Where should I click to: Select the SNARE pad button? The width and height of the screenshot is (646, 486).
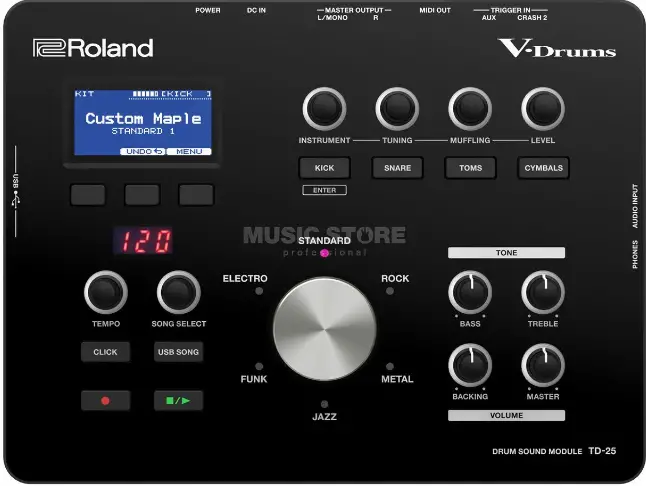[x=397, y=168]
